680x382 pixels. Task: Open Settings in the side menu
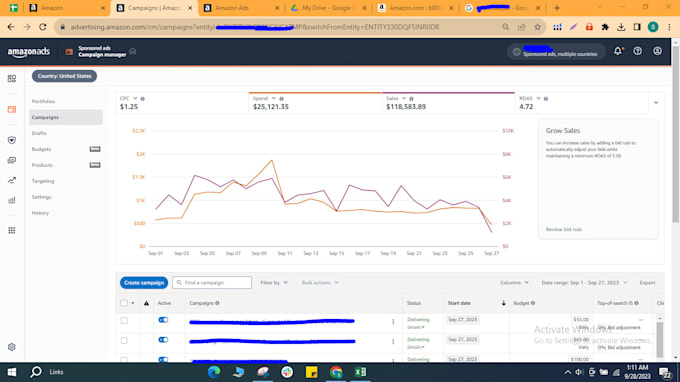[x=41, y=197]
